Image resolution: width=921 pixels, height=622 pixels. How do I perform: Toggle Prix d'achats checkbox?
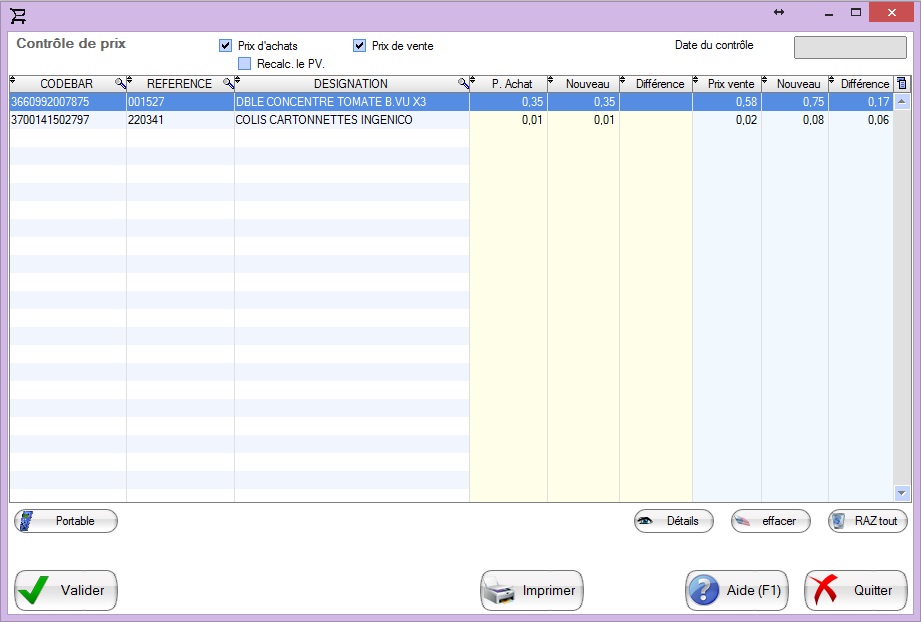click(226, 45)
